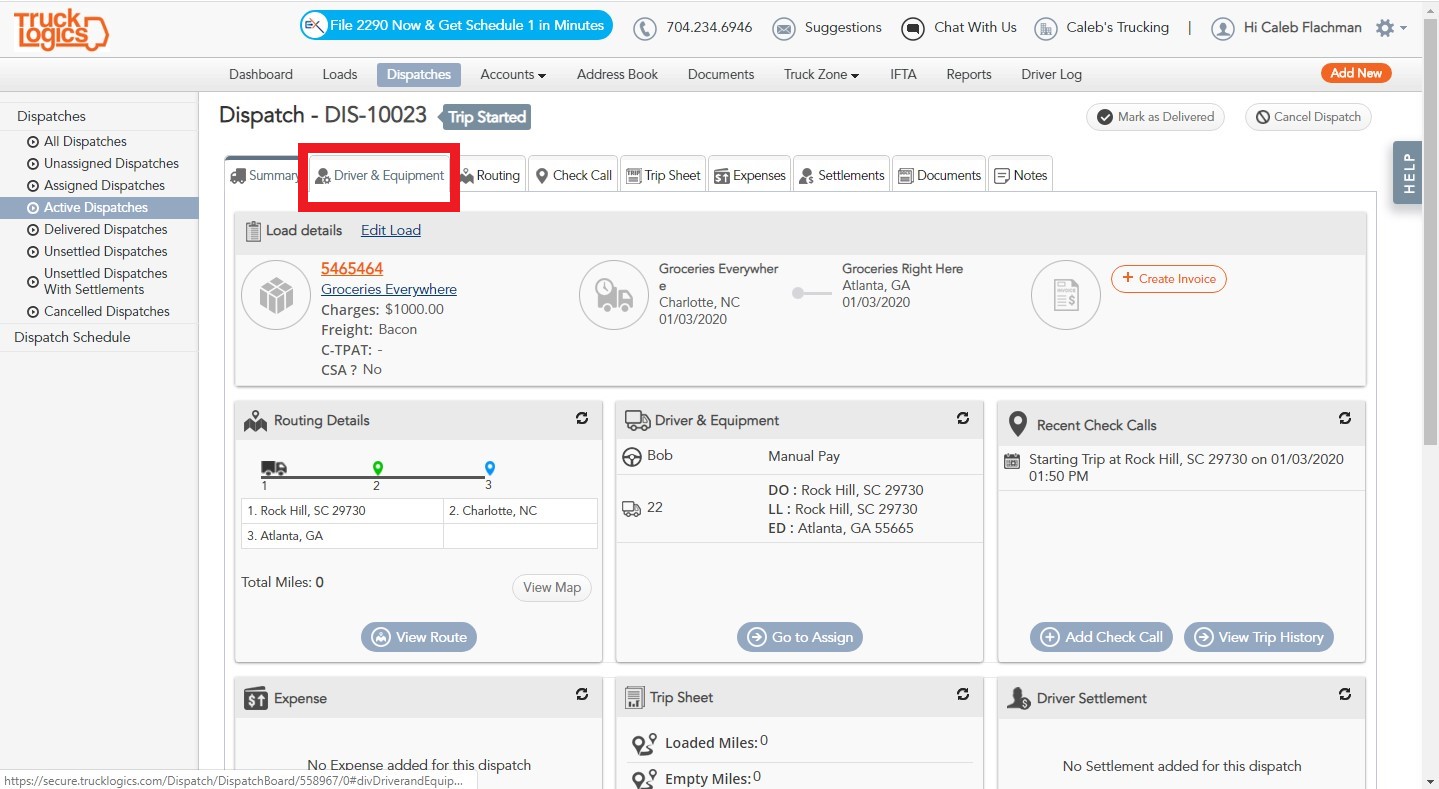Open Dispatch Schedule in sidebar
The width and height of the screenshot is (1439, 789).
pyautogui.click(x=72, y=337)
